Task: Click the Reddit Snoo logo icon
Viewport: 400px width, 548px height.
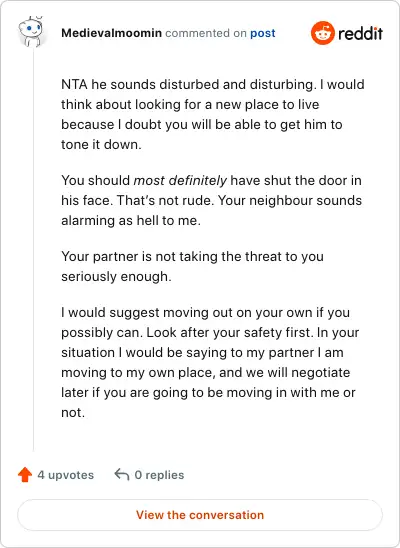Action: [322, 33]
